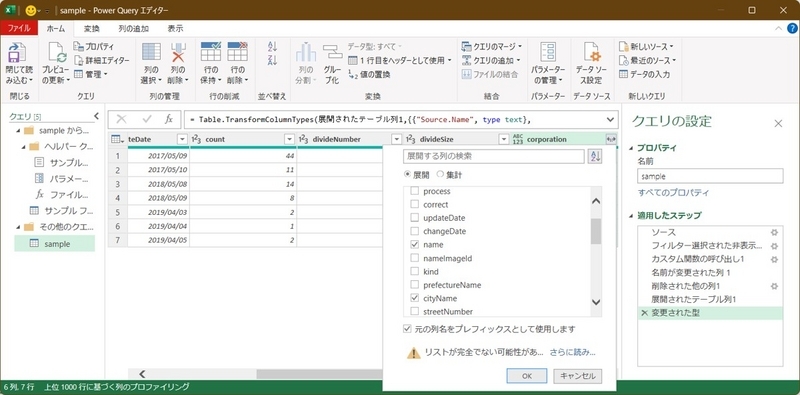
Task: Uncheck the name checkbox
Action: [415, 244]
